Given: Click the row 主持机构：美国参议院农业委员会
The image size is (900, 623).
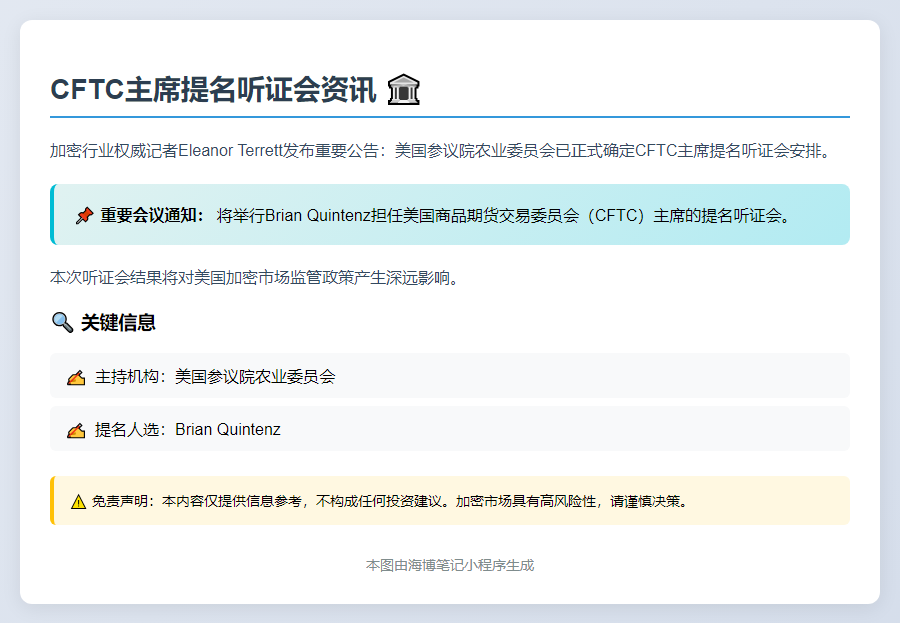Looking at the screenshot, I should coord(450,376).
